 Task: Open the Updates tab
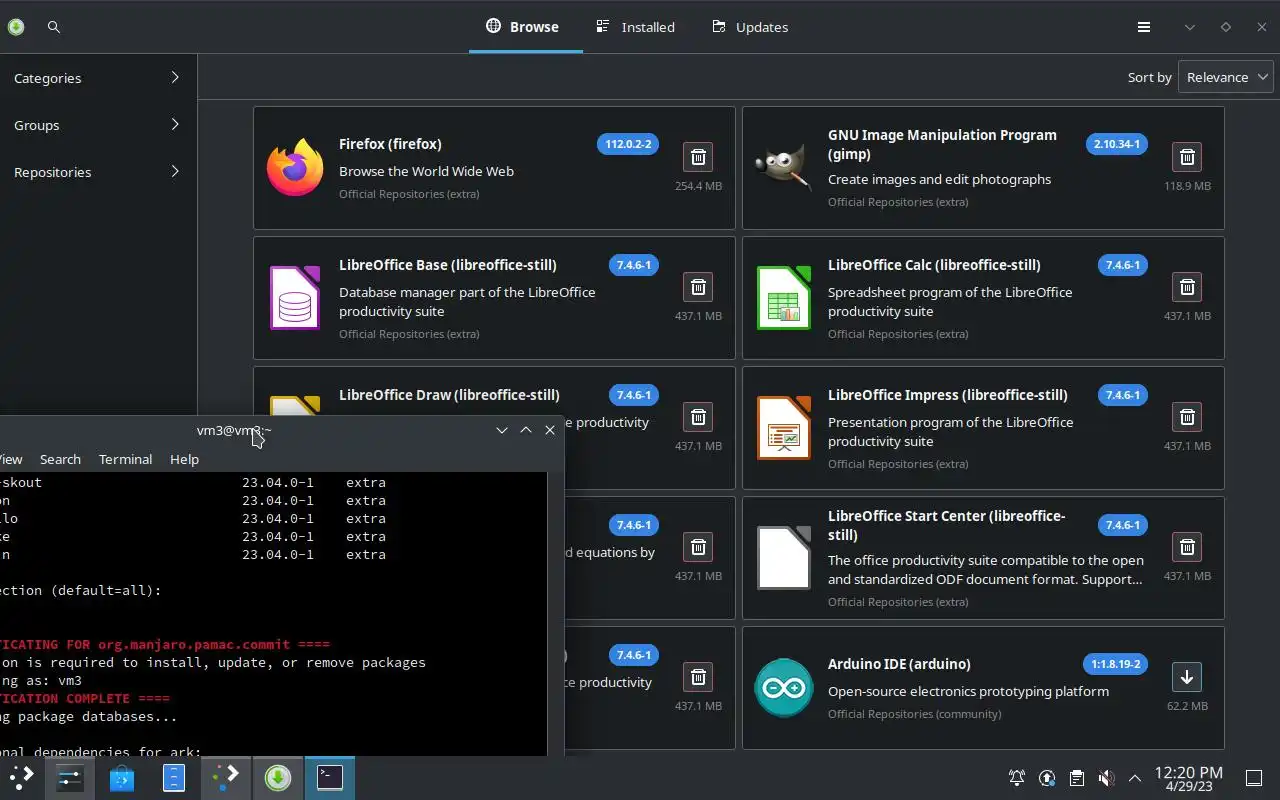coord(750,27)
